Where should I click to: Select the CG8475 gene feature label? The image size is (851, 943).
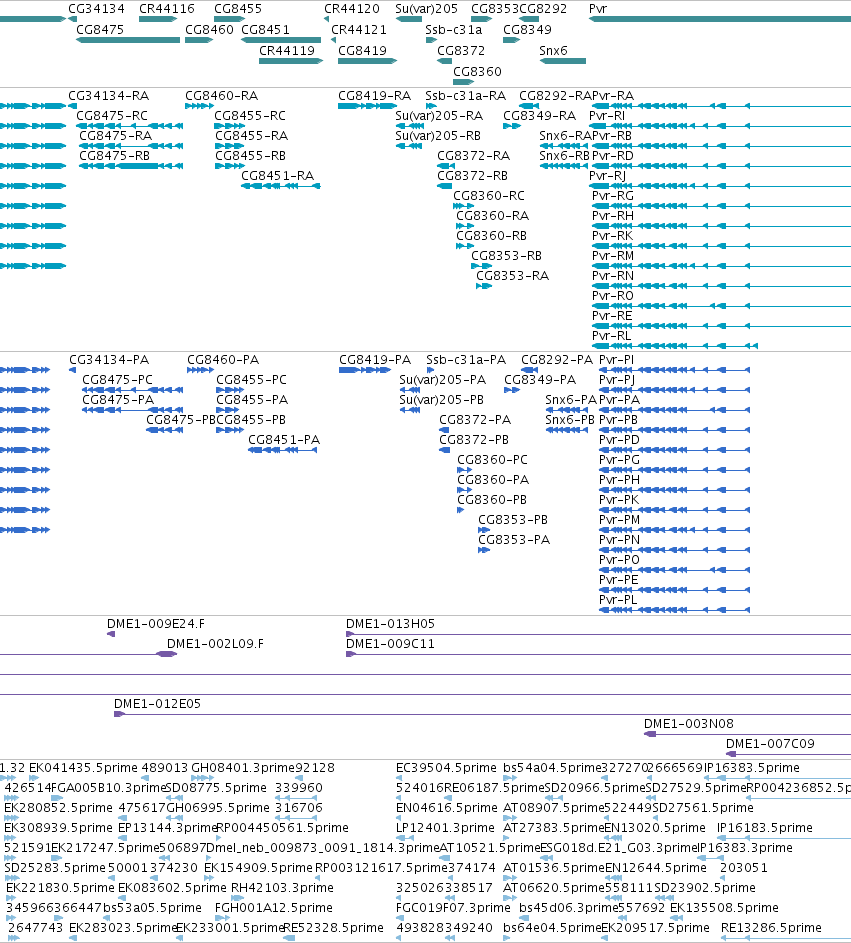tap(100, 29)
